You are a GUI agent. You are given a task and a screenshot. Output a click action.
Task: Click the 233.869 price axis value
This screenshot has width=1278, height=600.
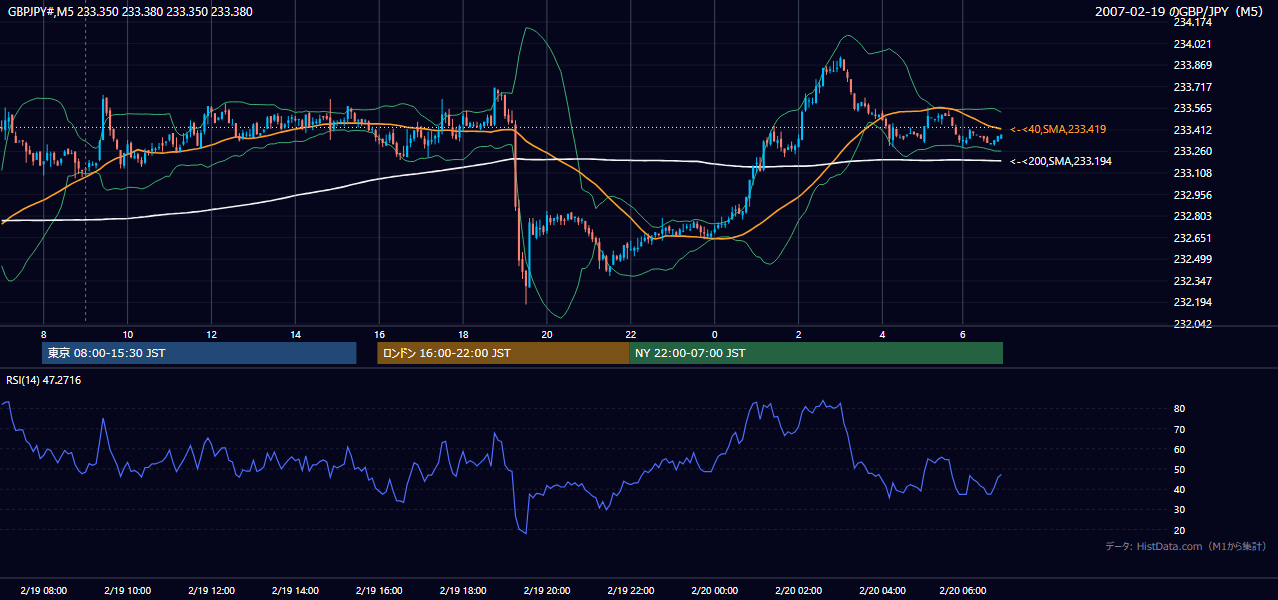tap(1192, 65)
